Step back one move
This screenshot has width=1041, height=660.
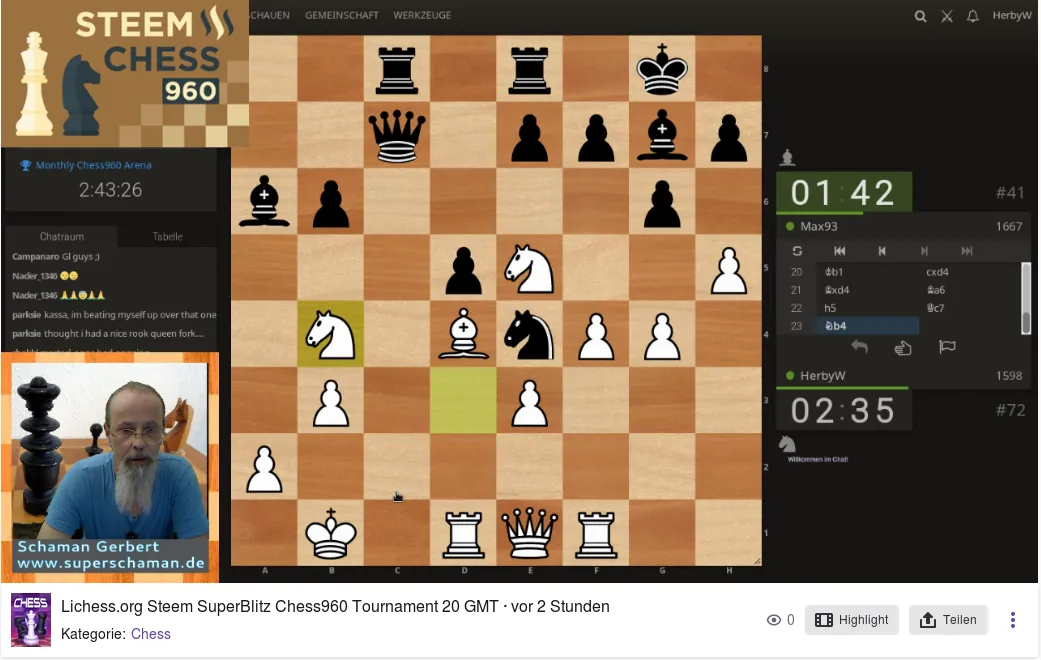click(882, 251)
